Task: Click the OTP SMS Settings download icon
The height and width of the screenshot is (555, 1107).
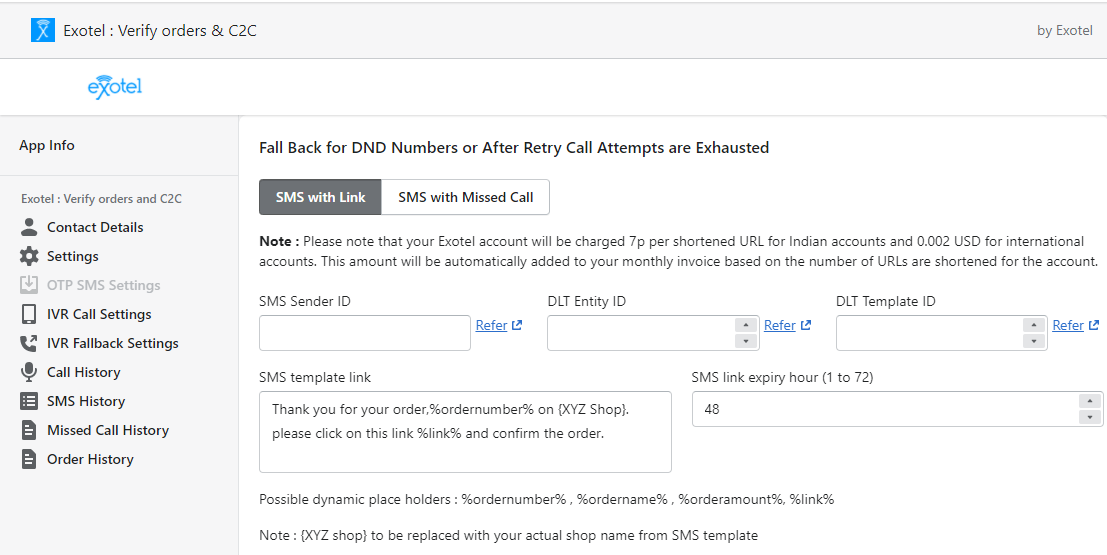Action: [29, 285]
